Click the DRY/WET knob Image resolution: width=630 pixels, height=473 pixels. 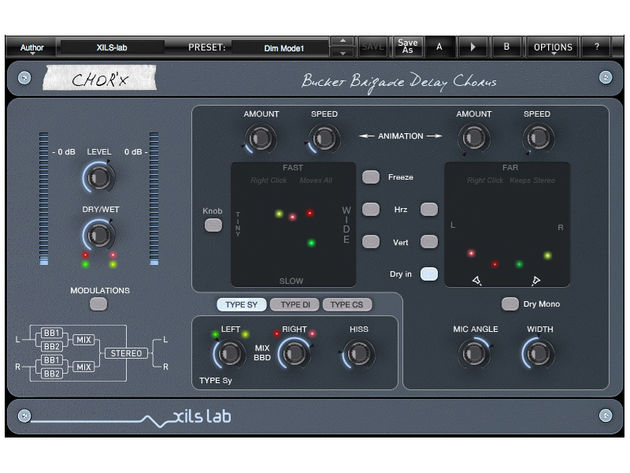(x=98, y=235)
